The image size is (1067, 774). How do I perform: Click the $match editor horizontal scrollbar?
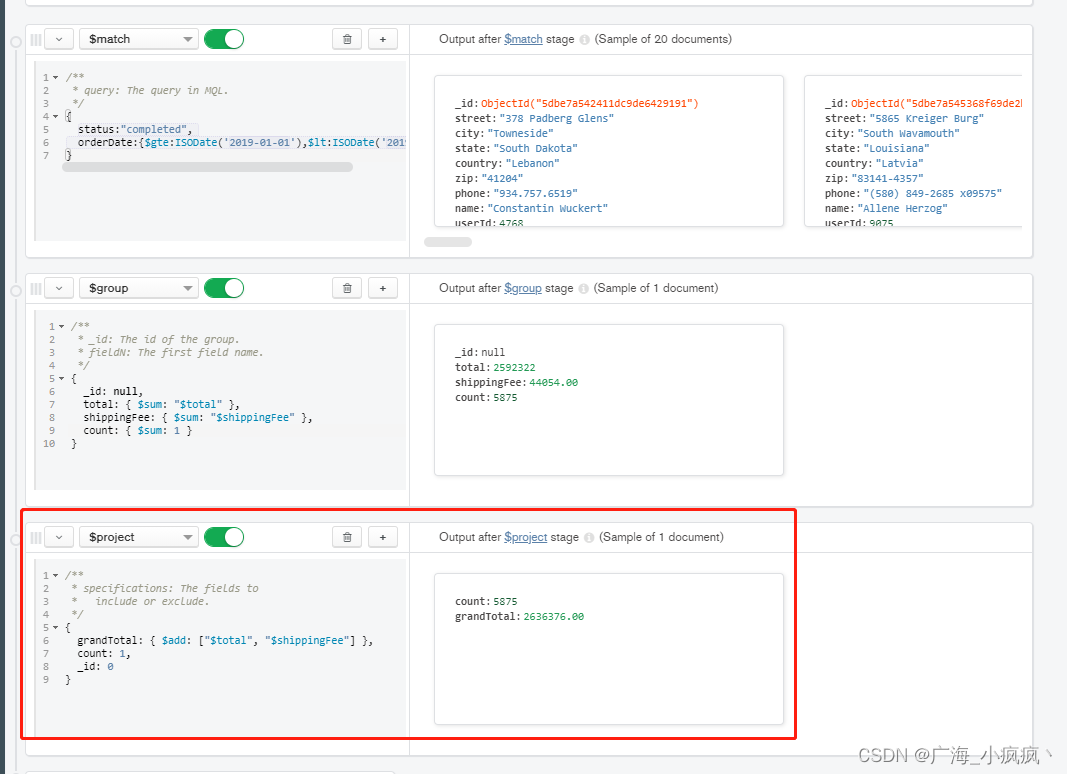(208, 167)
